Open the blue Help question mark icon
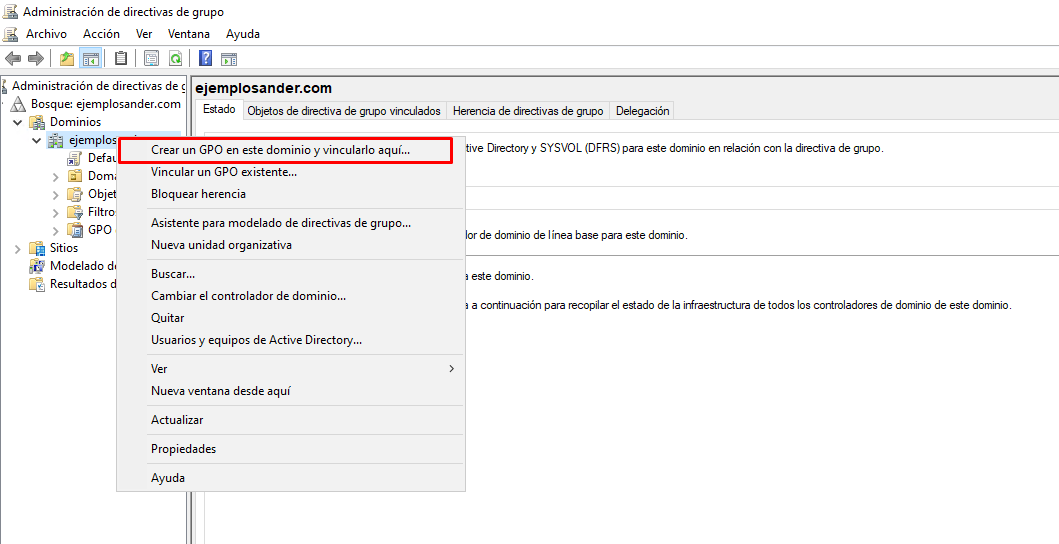The width and height of the screenshot is (1059, 544). pos(205,59)
